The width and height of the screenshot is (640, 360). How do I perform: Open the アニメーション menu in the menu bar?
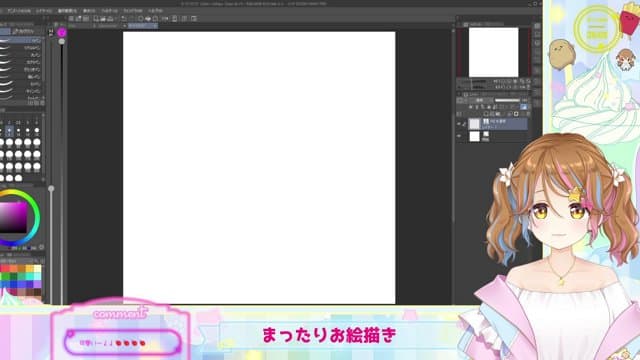pyautogui.click(x=19, y=11)
